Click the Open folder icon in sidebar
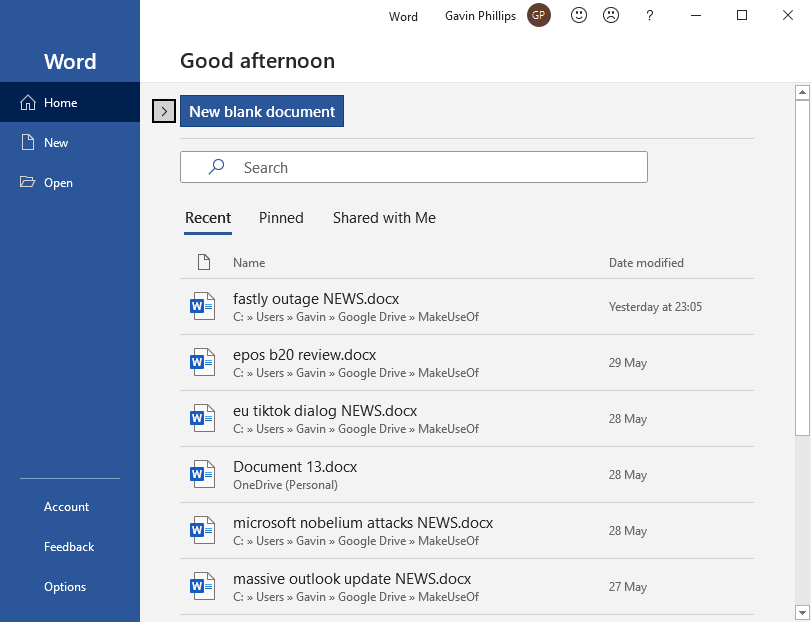This screenshot has width=811, height=622. [x=29, y=182]
